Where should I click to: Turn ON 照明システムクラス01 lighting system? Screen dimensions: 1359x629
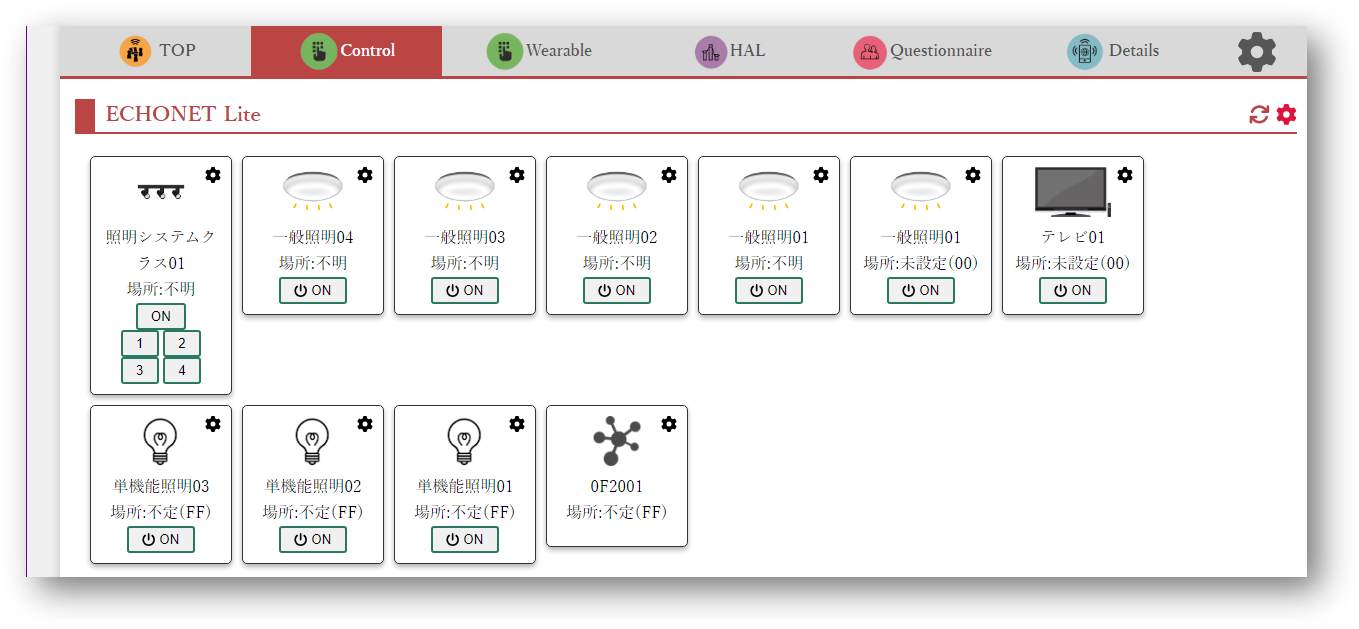tap(161, 316)
